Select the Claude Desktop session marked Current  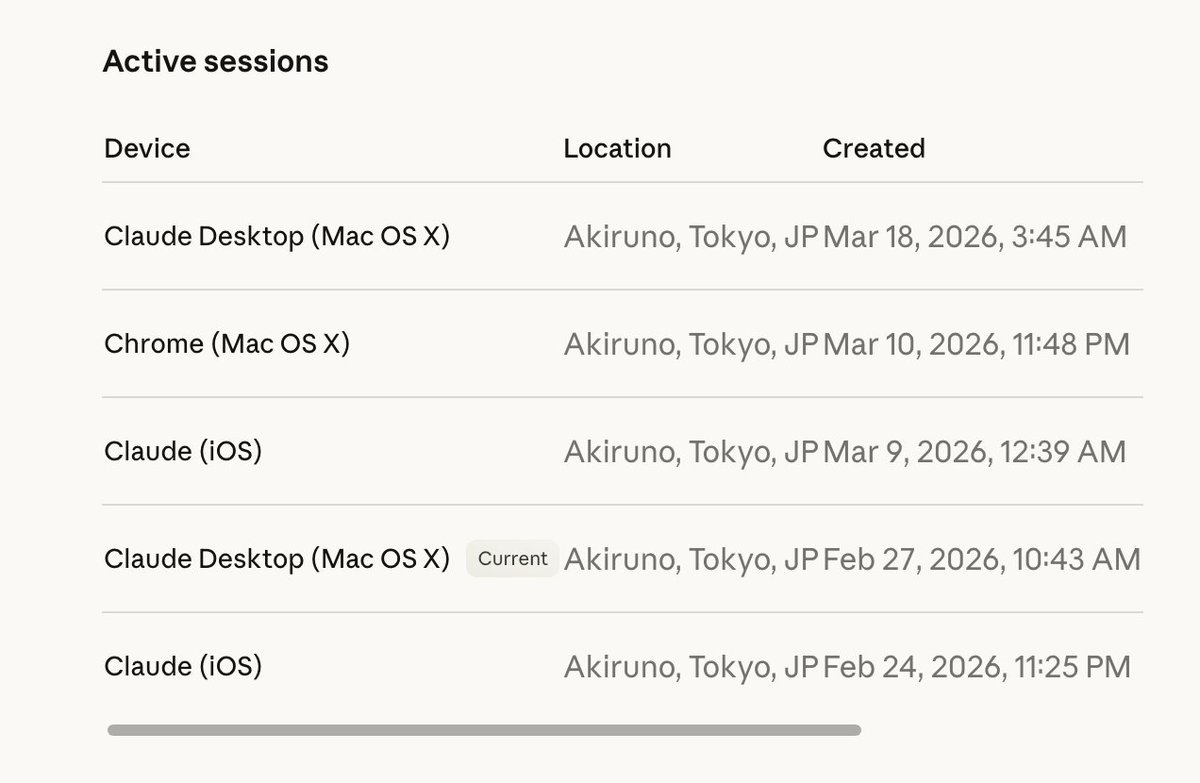[x=622, y=559]
